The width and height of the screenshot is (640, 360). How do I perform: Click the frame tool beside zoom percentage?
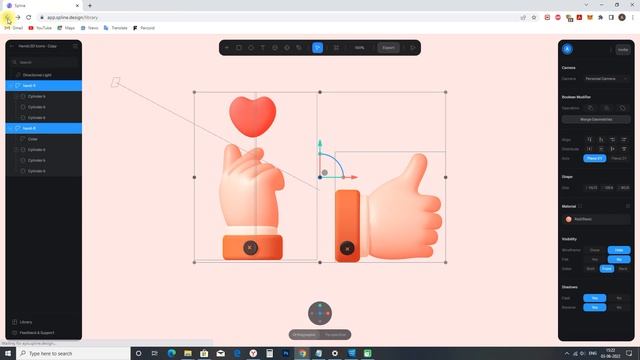(x=336, y=48)
